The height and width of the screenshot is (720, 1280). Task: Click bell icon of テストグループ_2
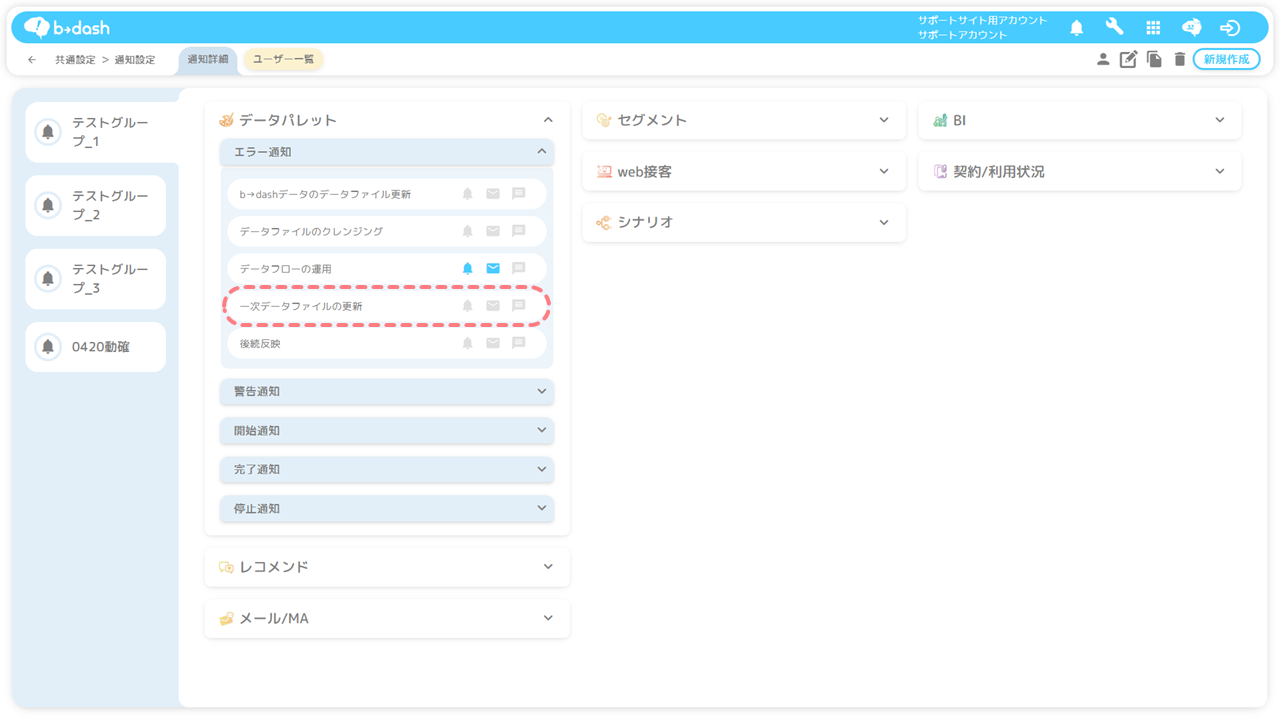coord(48,205)
